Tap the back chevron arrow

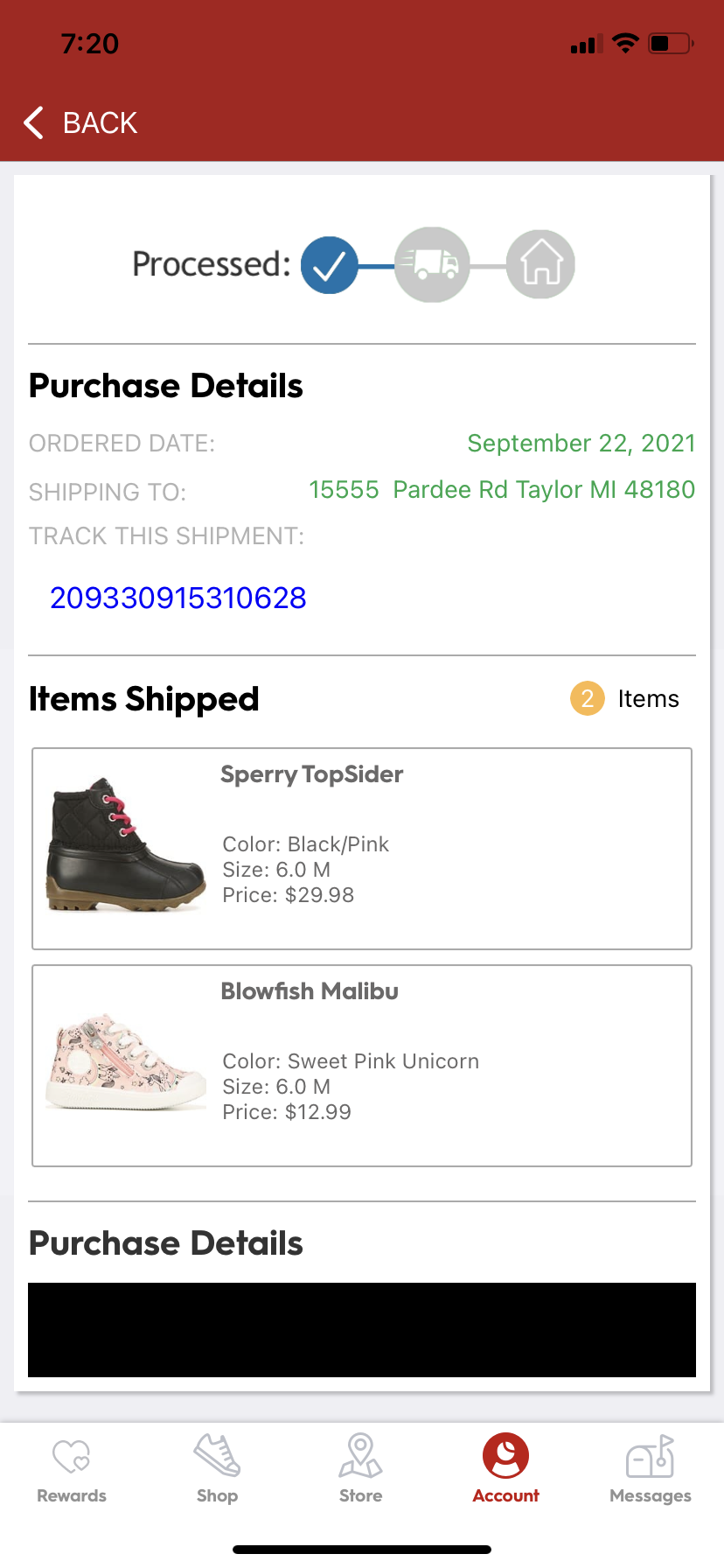coord(34,123)
